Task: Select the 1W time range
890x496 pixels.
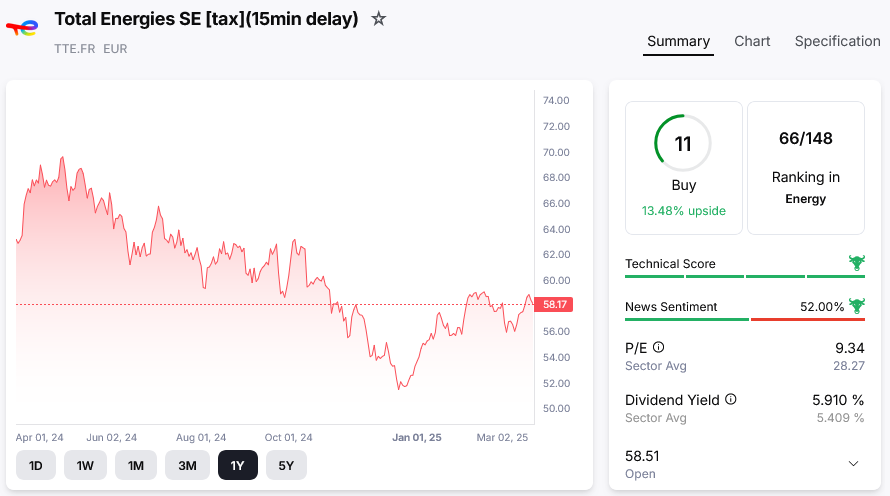Action: (x=85, y=465)
